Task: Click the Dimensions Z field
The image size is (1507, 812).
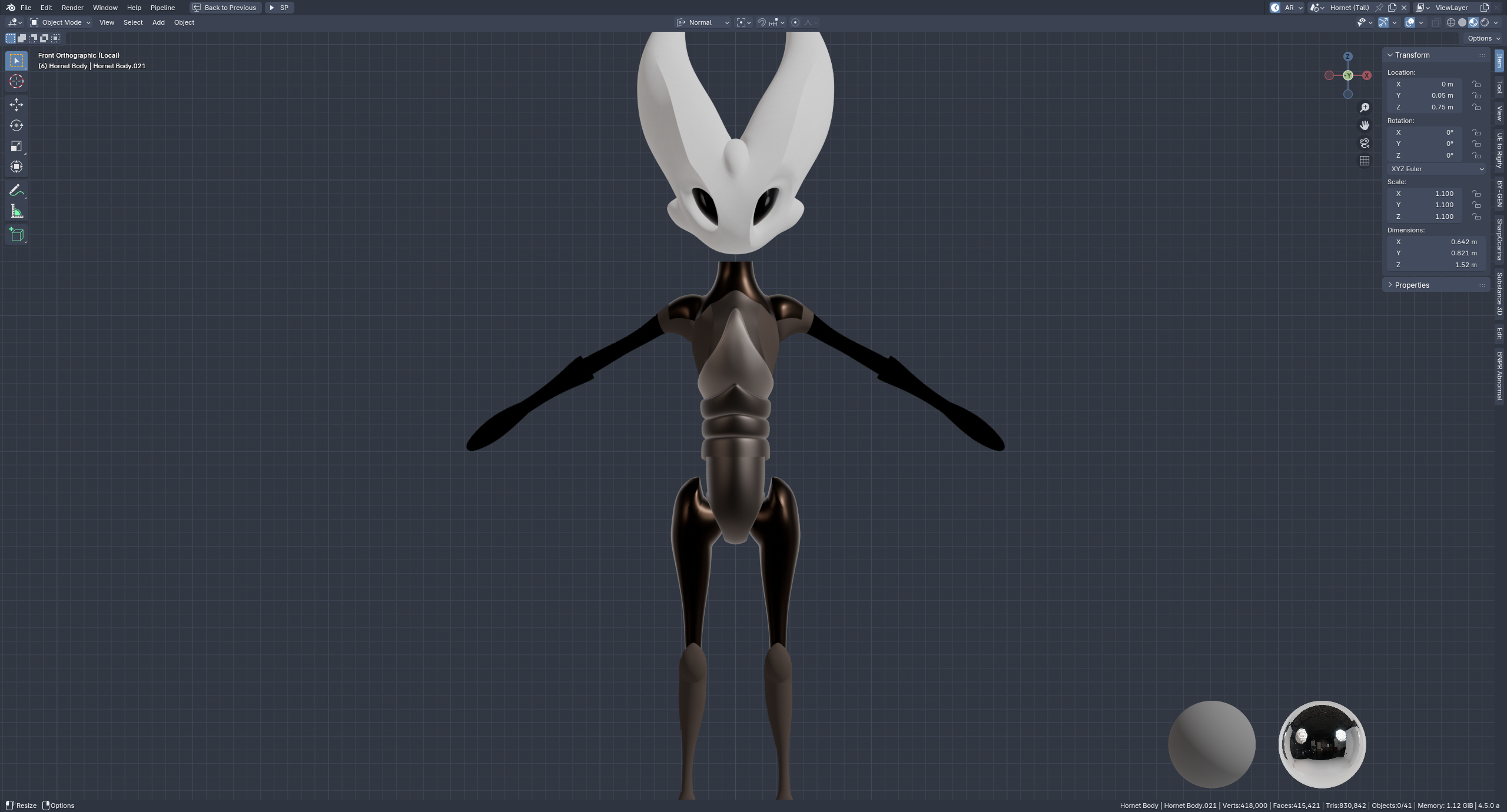Action: 1436,265
